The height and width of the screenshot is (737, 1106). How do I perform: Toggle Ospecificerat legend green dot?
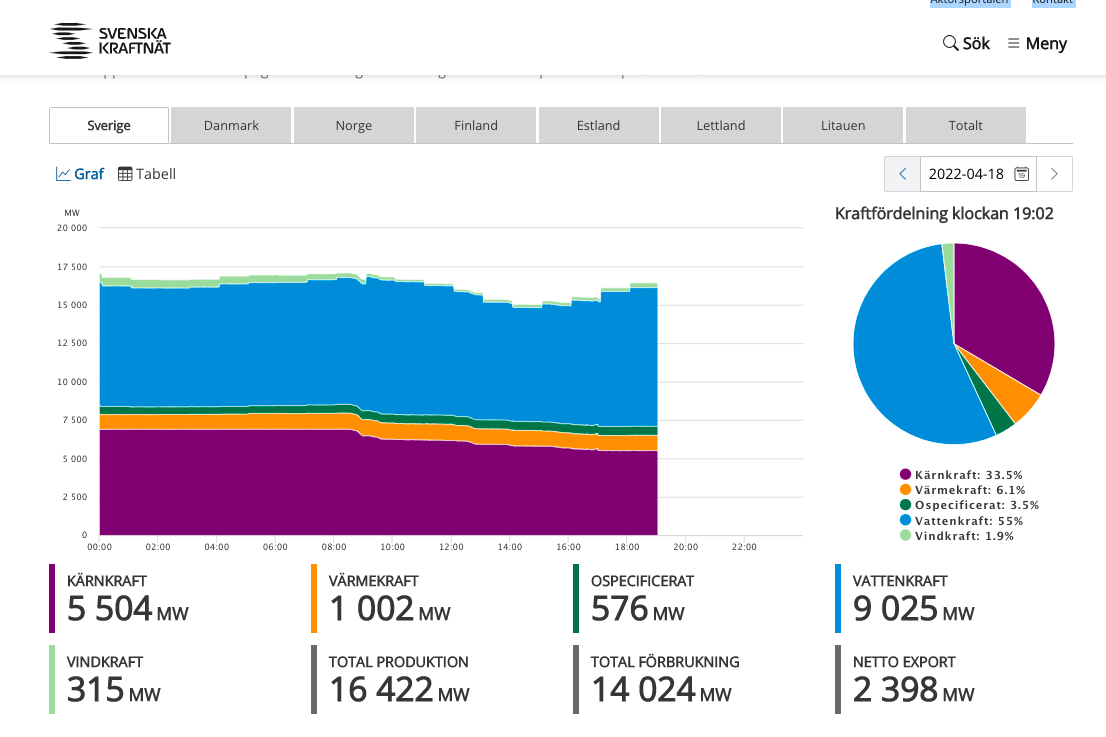[906, 505]
